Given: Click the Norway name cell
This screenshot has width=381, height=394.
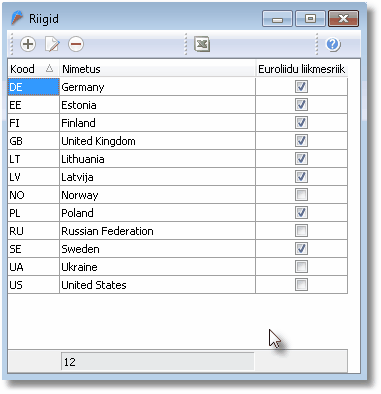Looking at the screenshot, I should tap(157, 195).
